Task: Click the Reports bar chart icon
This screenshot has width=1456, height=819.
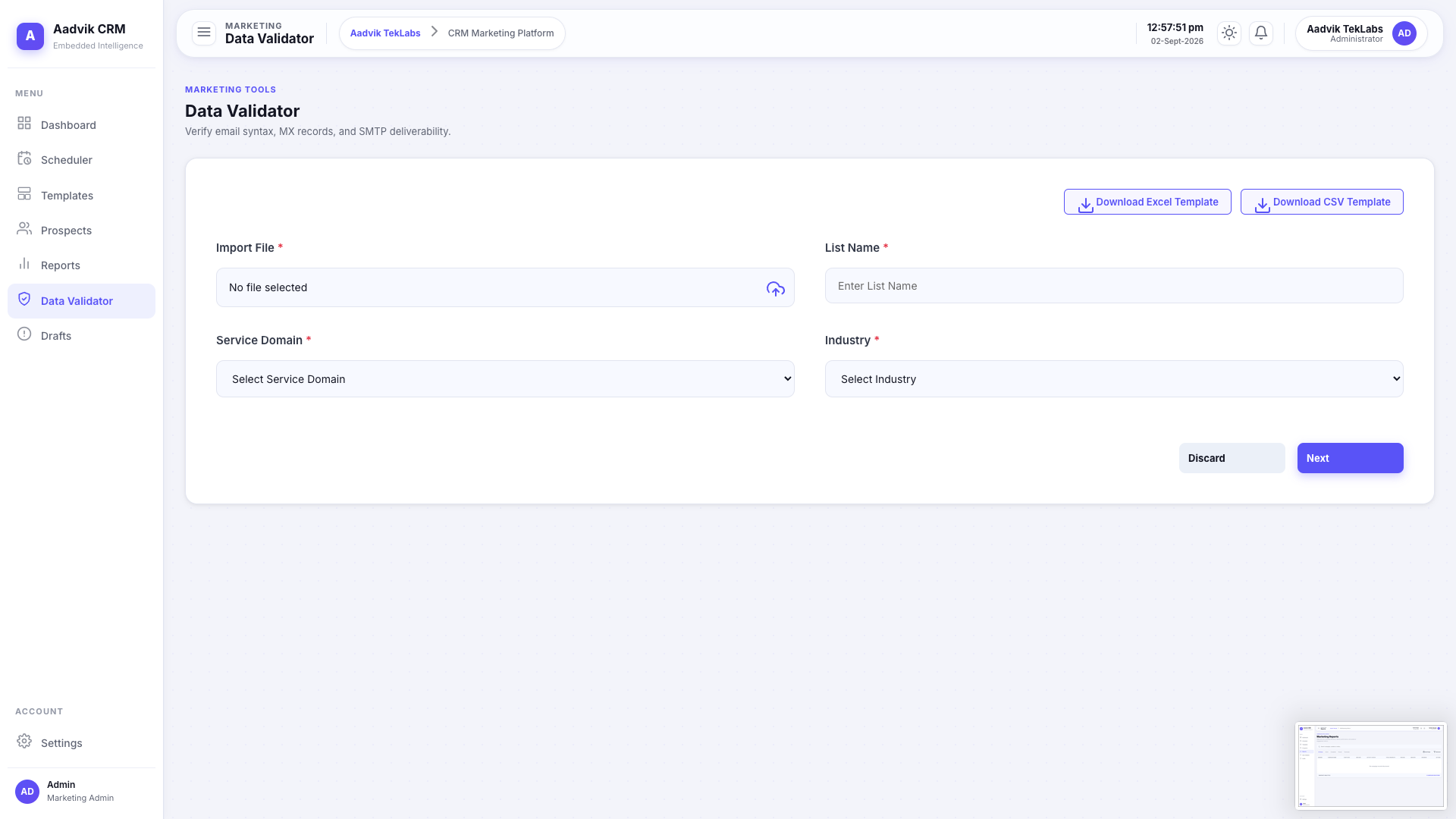Action: click(24, 264)
